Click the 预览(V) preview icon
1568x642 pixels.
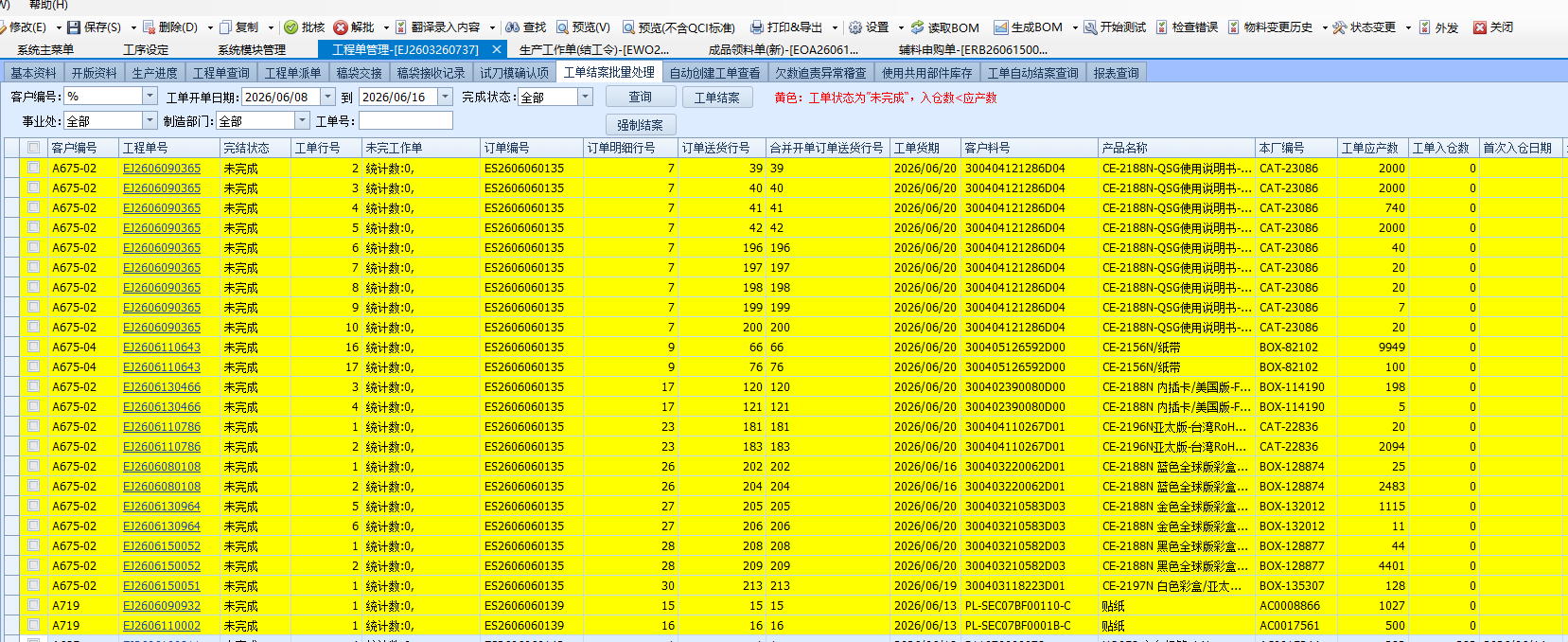click(x=562, y=27)
